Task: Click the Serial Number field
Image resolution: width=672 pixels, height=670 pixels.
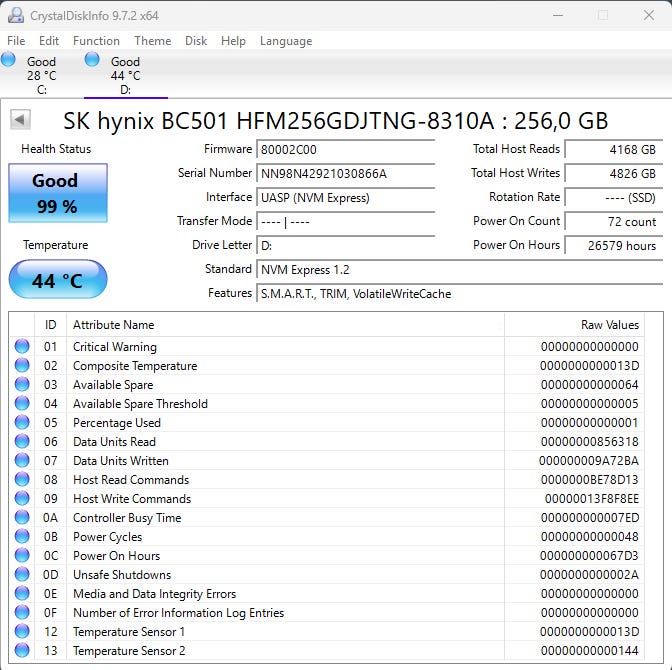Action: [x=346, y=173]
